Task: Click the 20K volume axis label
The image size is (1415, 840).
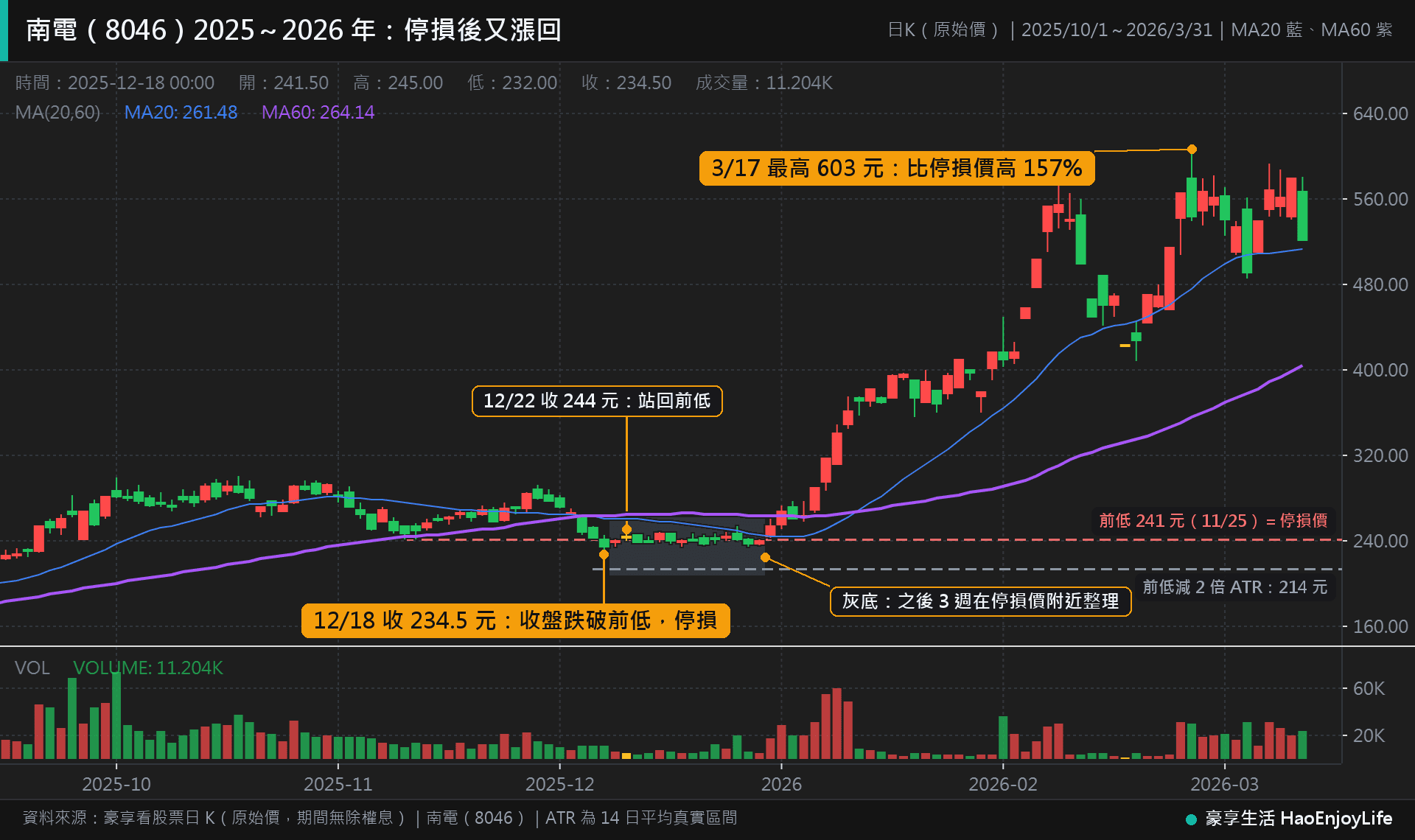Action: (x=1369, y=735)
